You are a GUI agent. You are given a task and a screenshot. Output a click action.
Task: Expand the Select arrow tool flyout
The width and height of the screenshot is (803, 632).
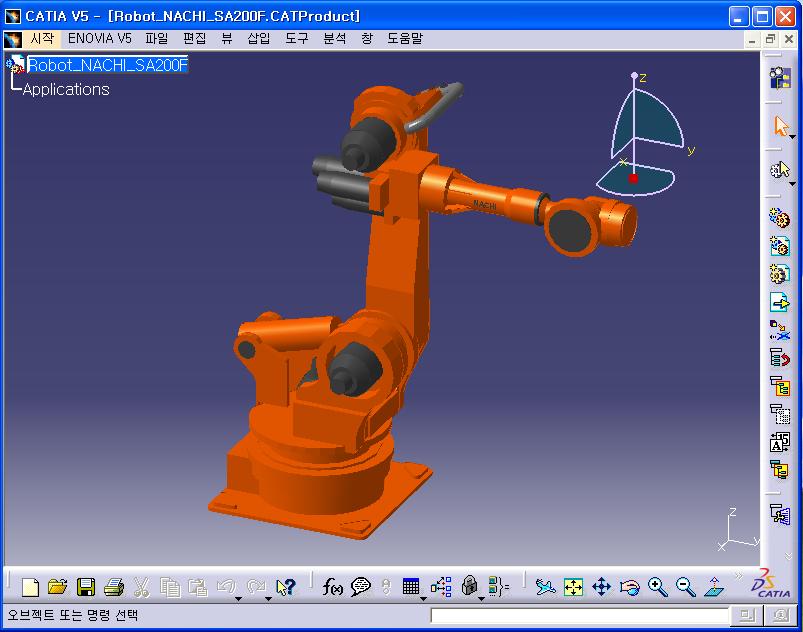coord(792,136)
